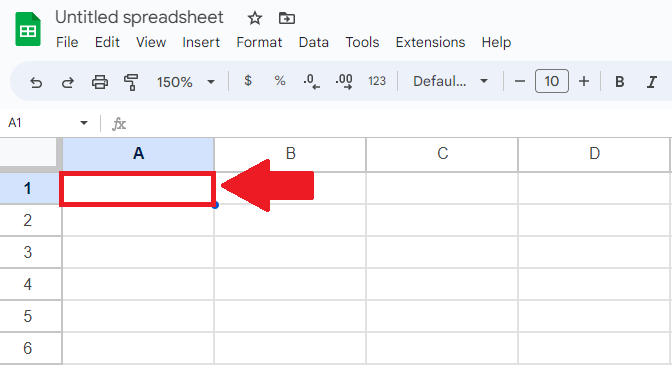Click the Move to folder icon

[287, 18]
